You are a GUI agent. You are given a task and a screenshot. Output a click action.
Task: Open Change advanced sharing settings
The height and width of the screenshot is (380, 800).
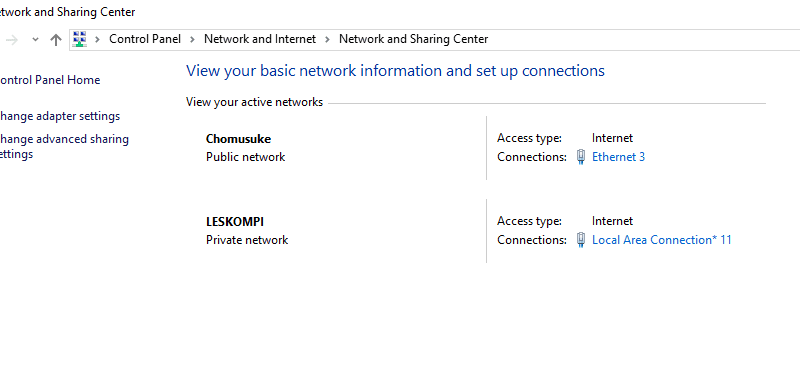click(x=63, y=146)
